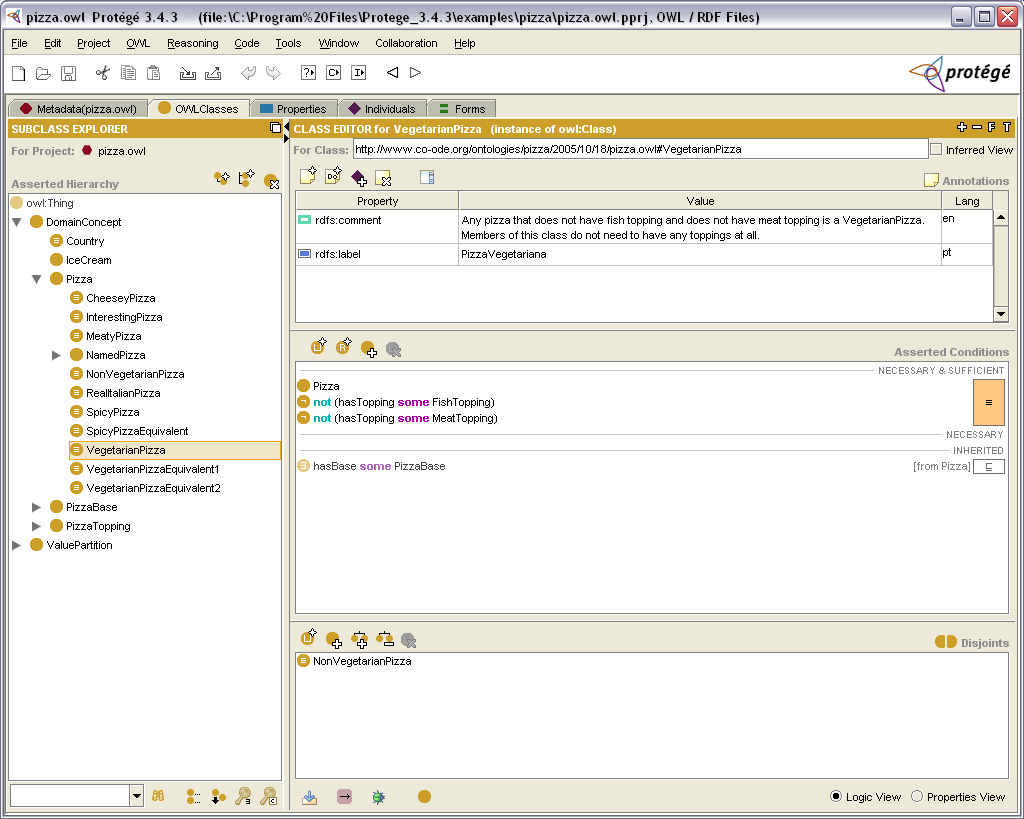Select SpicyPizza in the class hierarchy
The image size is (1024, 819).
(x=112, y=412)
